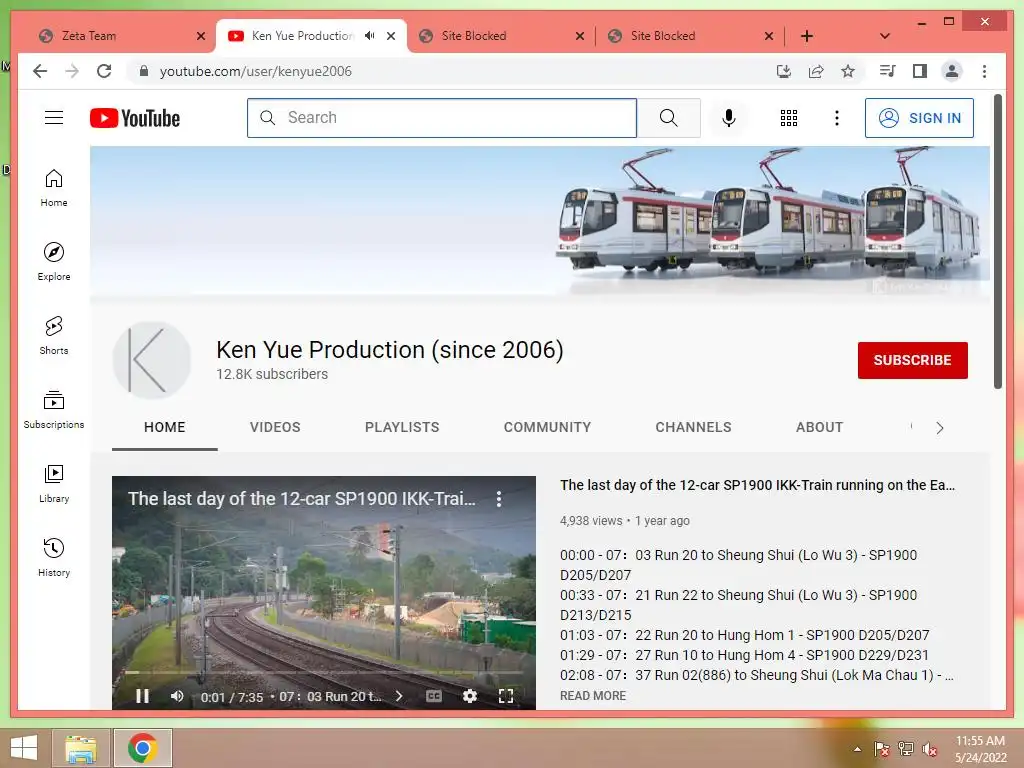Open Subscriptions in sidebar
The width and height of the screenshot is (1024, 768).
pos(54,409)
